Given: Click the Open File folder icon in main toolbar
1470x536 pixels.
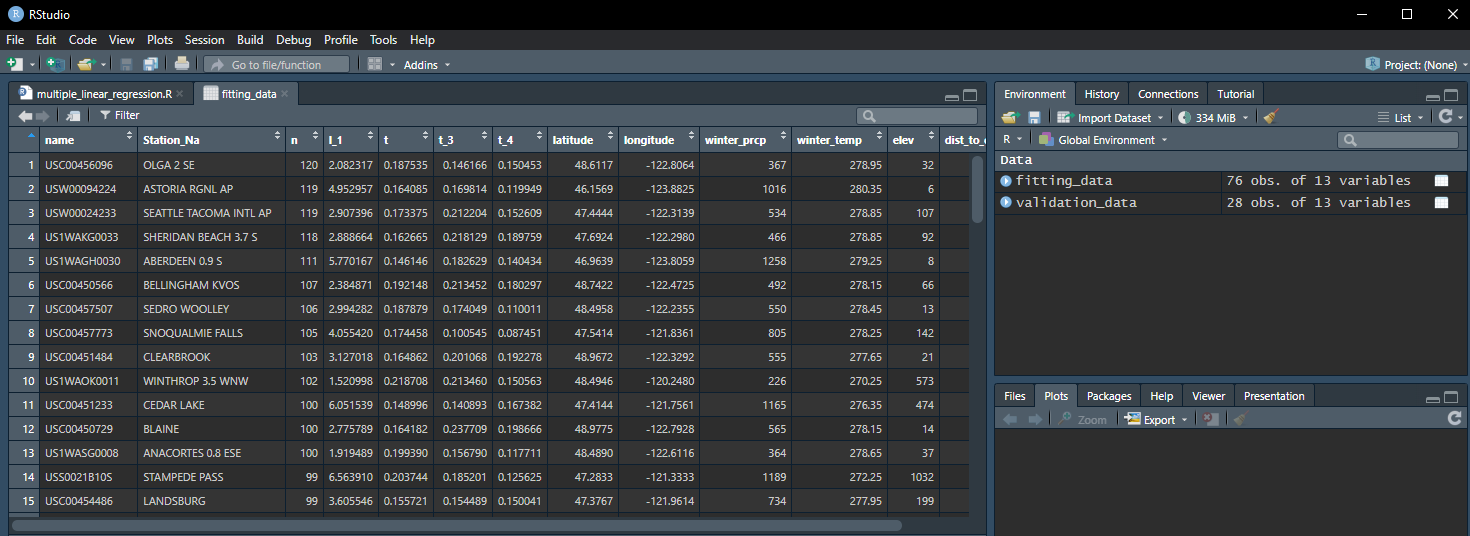Looking at the screenshot, I should click(x=85, y=64).
